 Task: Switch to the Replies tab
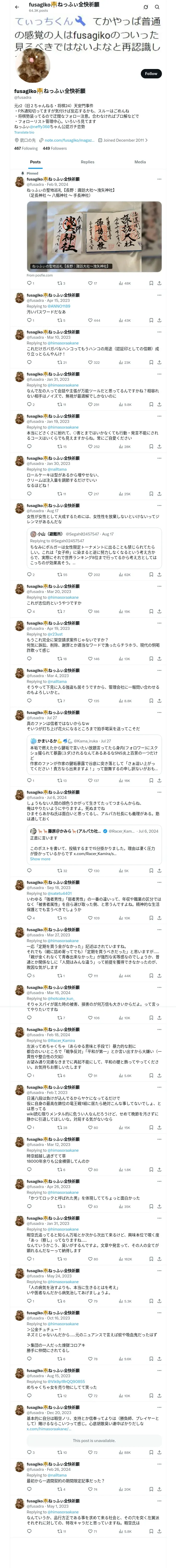pos(87,162)
